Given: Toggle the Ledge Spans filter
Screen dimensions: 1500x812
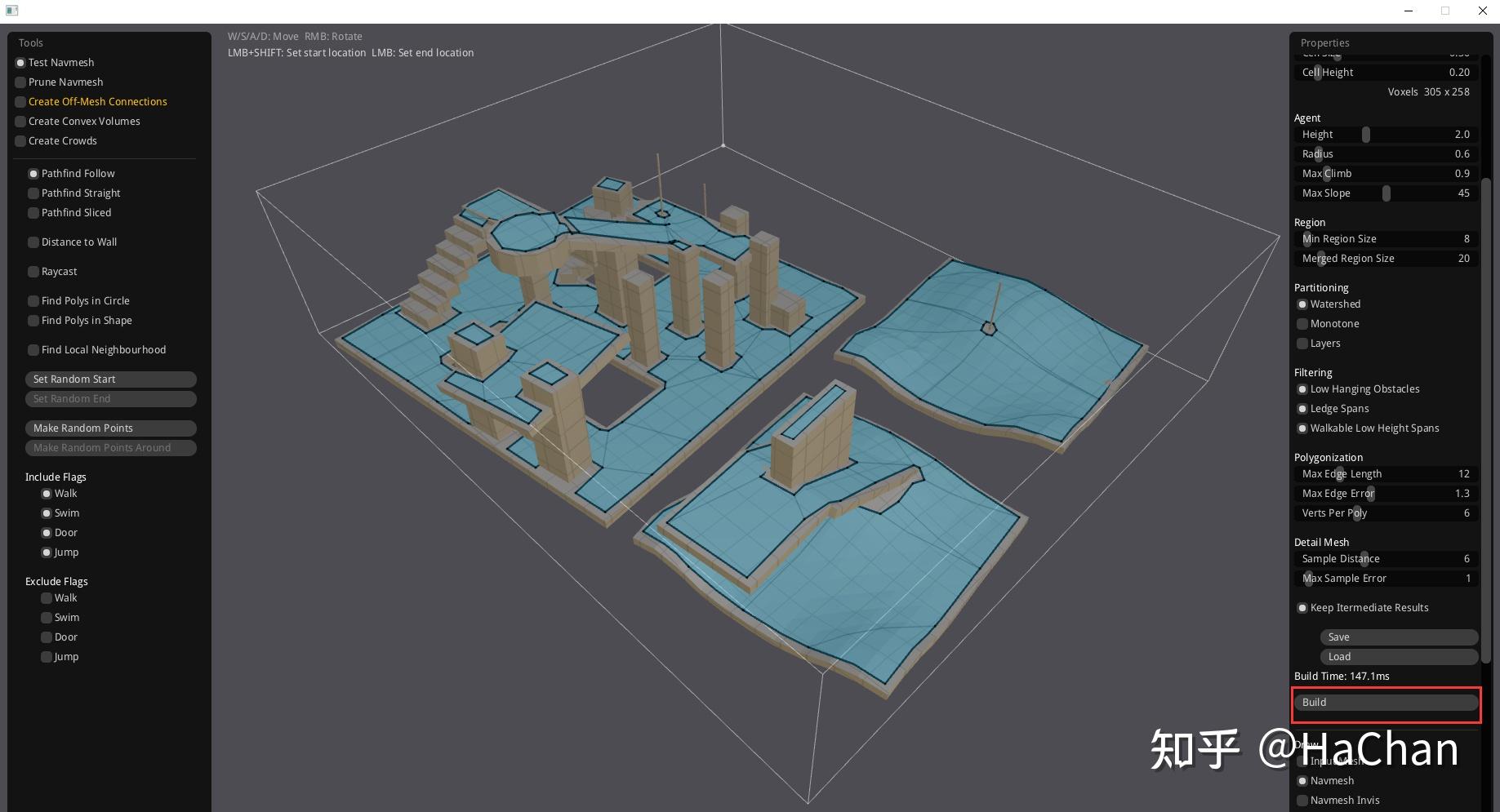Looking at the screenshot, I should [x=1333, y=409].
